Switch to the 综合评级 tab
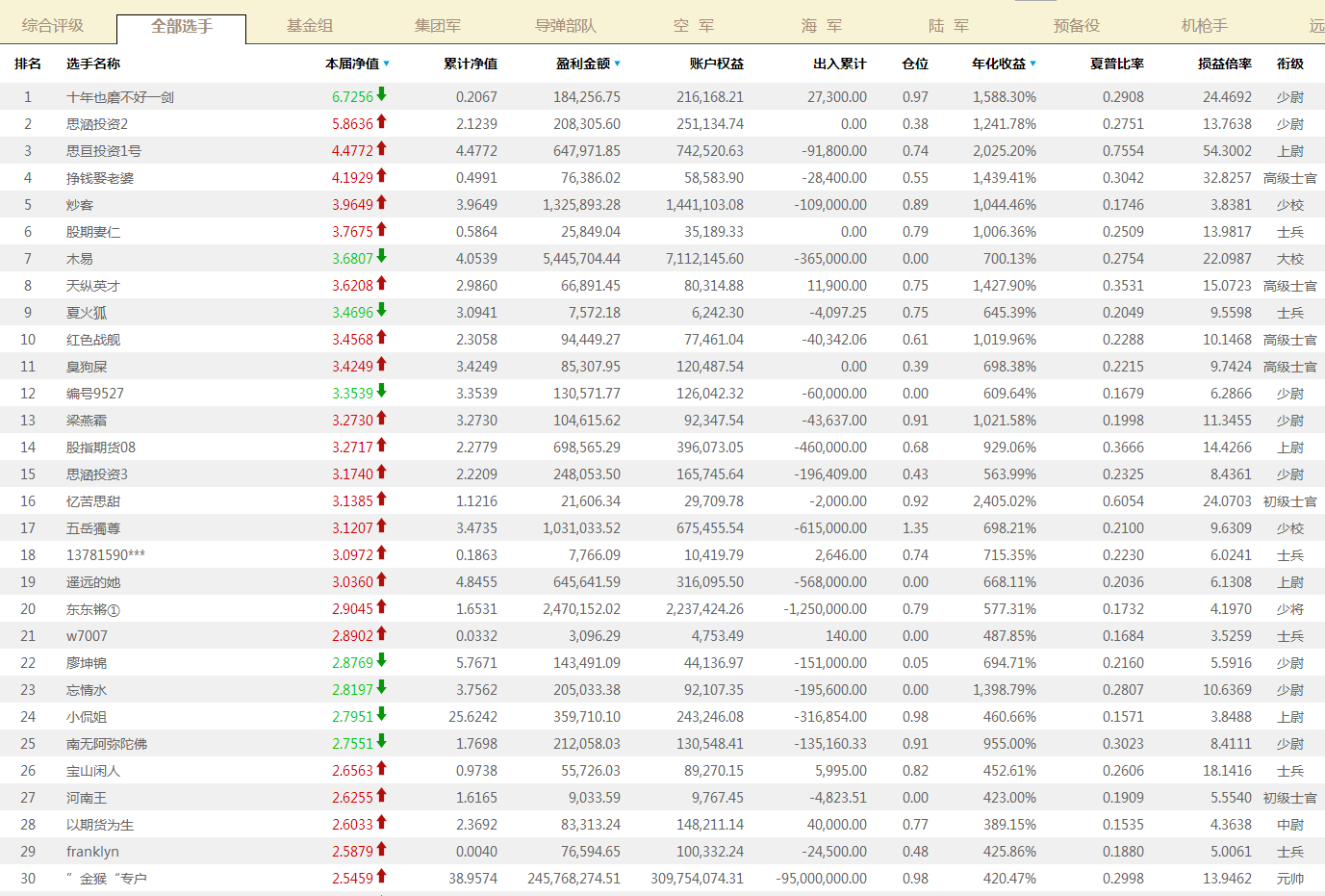 click(53, 26)
